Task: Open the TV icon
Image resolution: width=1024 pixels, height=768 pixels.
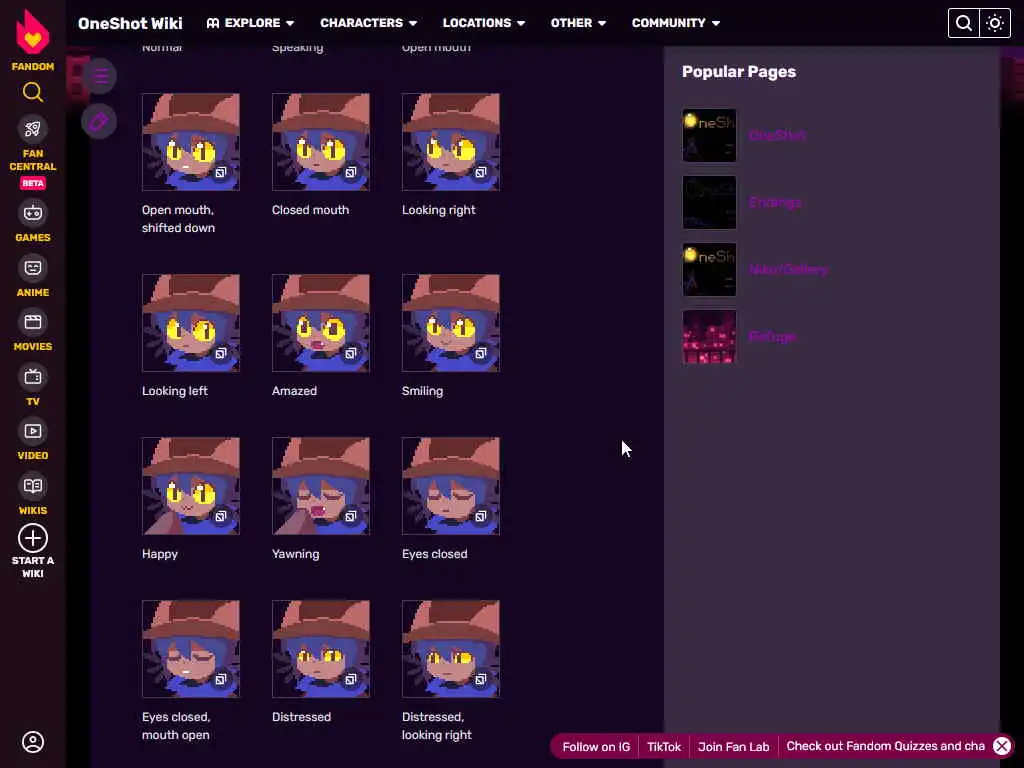Action: pyautogui.click(x=33, y=377)
